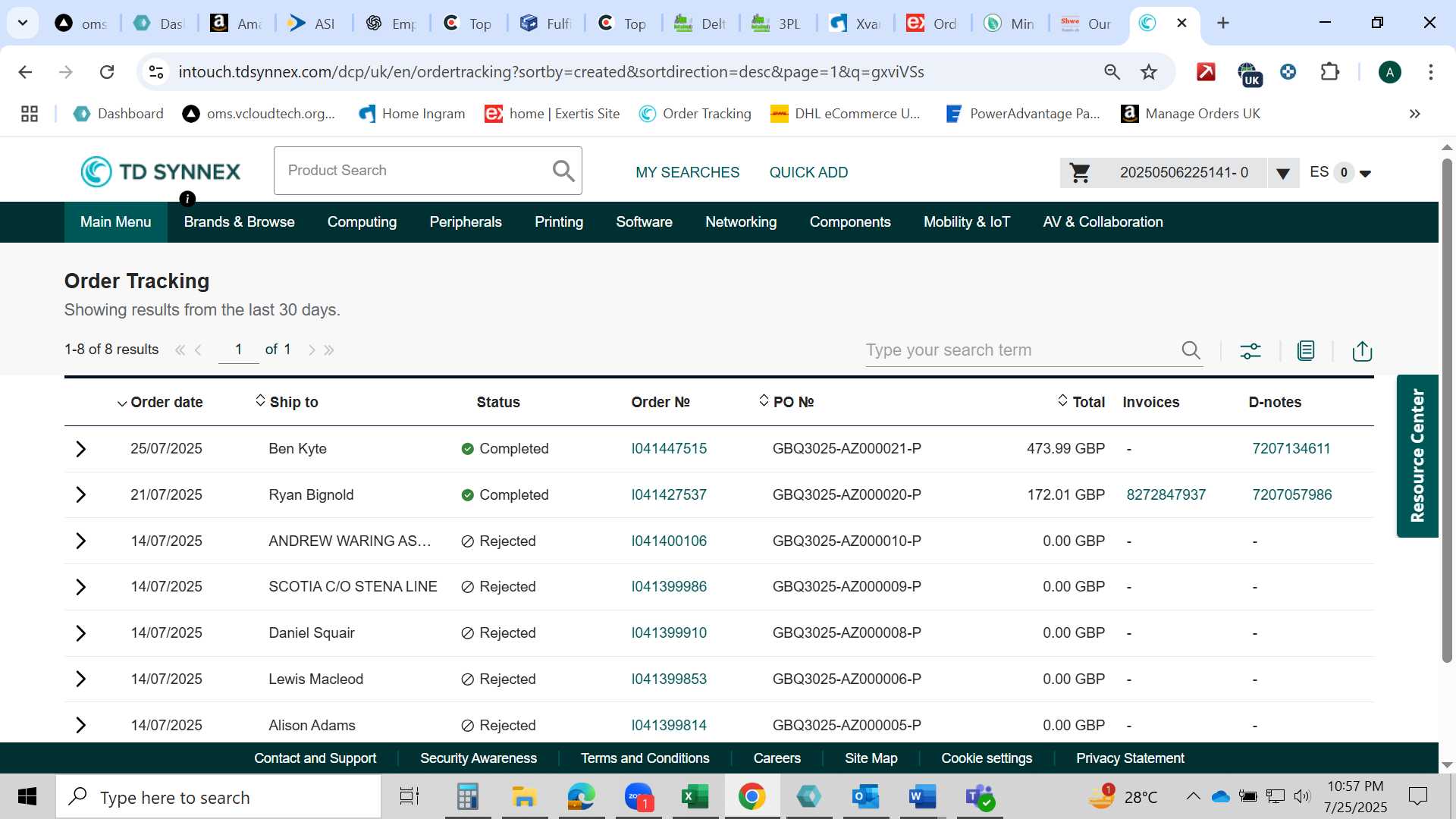Click the column layout icon
This screenshot has width=1456, height=819.
click(x=1306, y=350)
